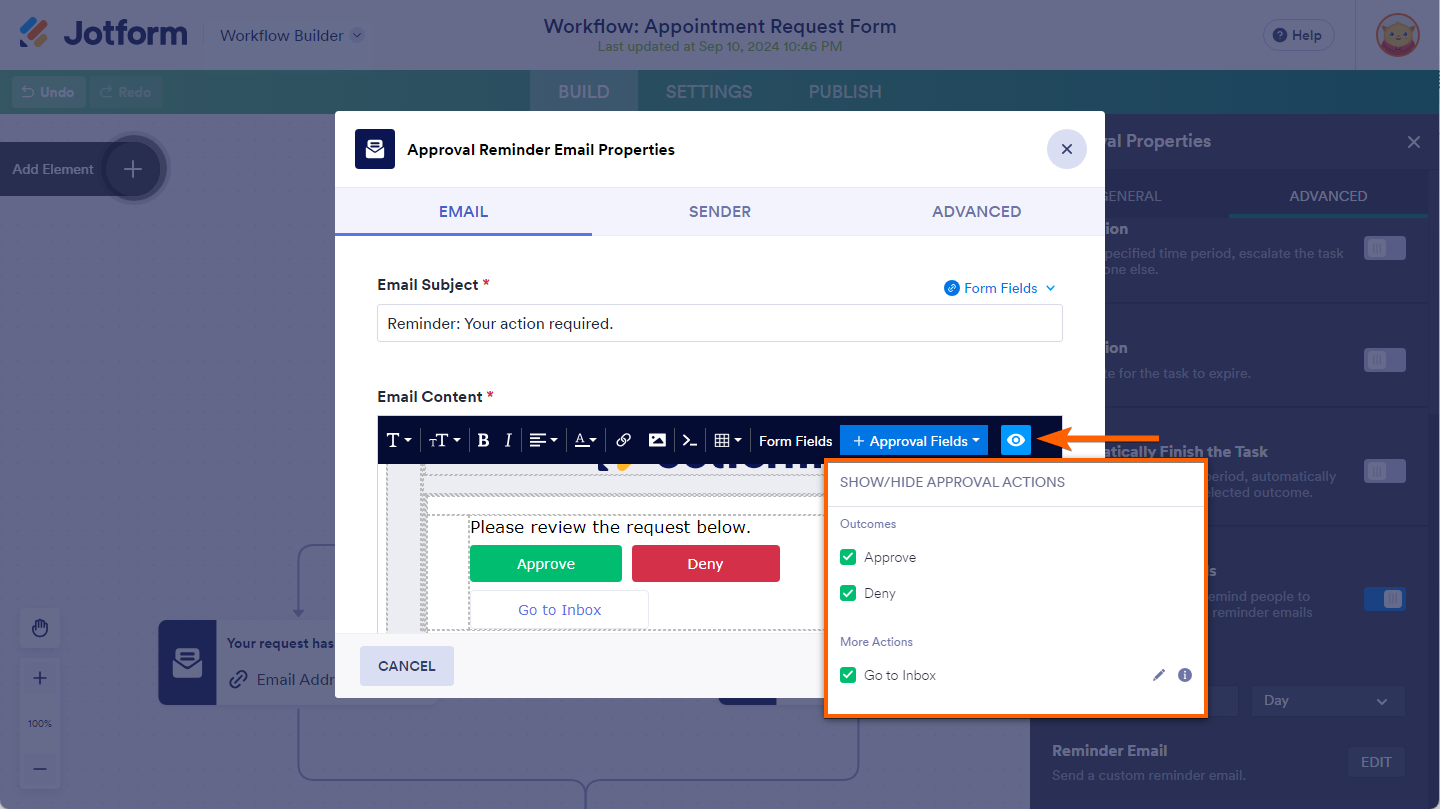
Task: Click the Add Element plus icon
Action: (133, 169)
